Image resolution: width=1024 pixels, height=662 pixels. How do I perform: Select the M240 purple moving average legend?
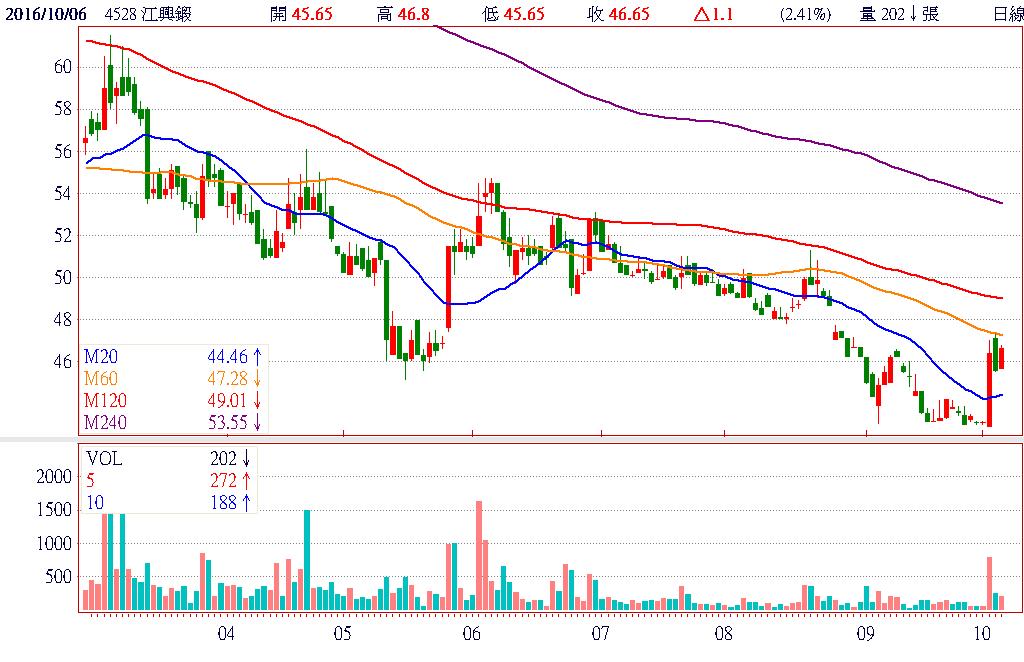click(x=104, y=422)
